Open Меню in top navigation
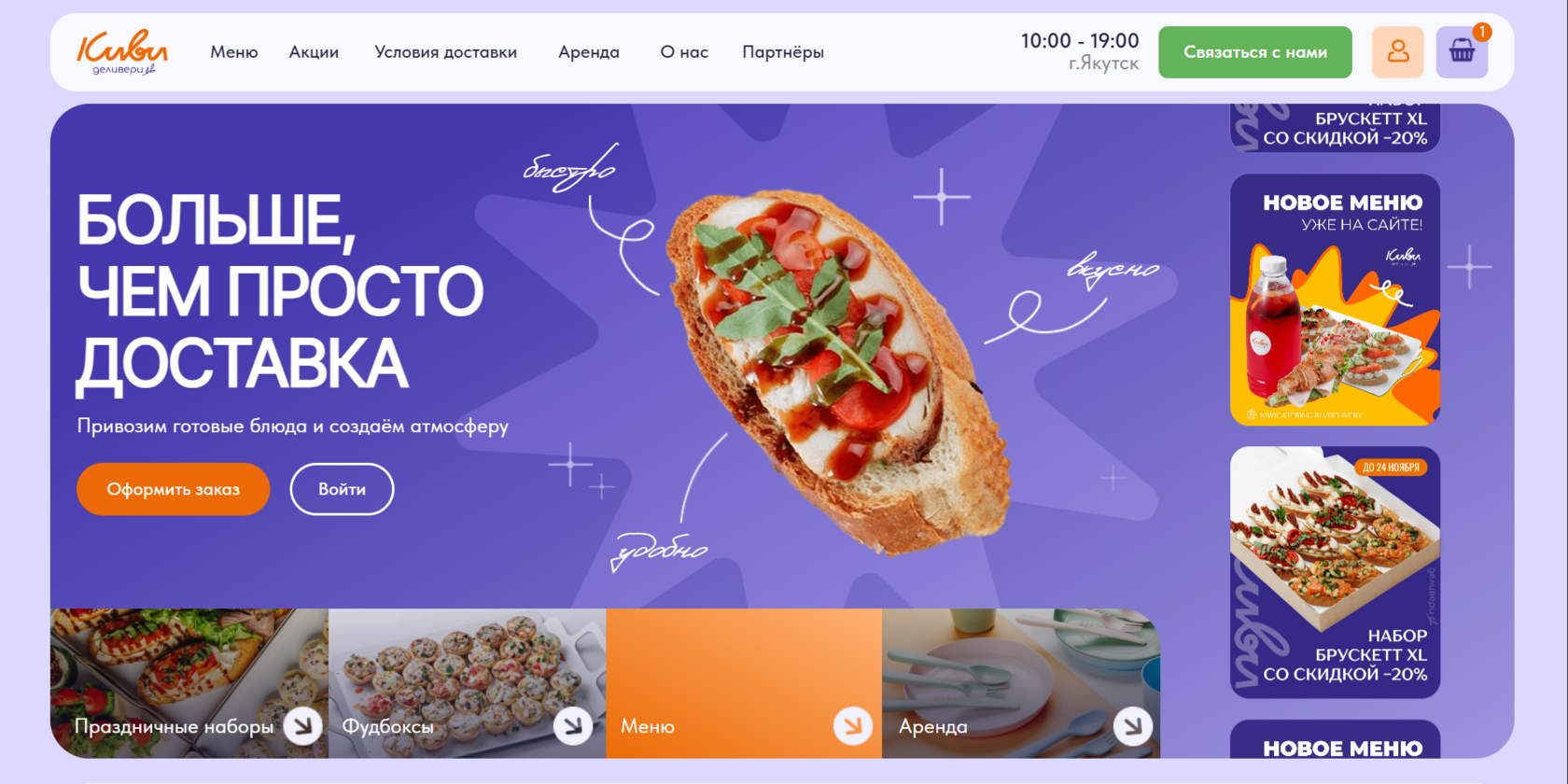Viewport: 1568px width, 784px height. 234,52
